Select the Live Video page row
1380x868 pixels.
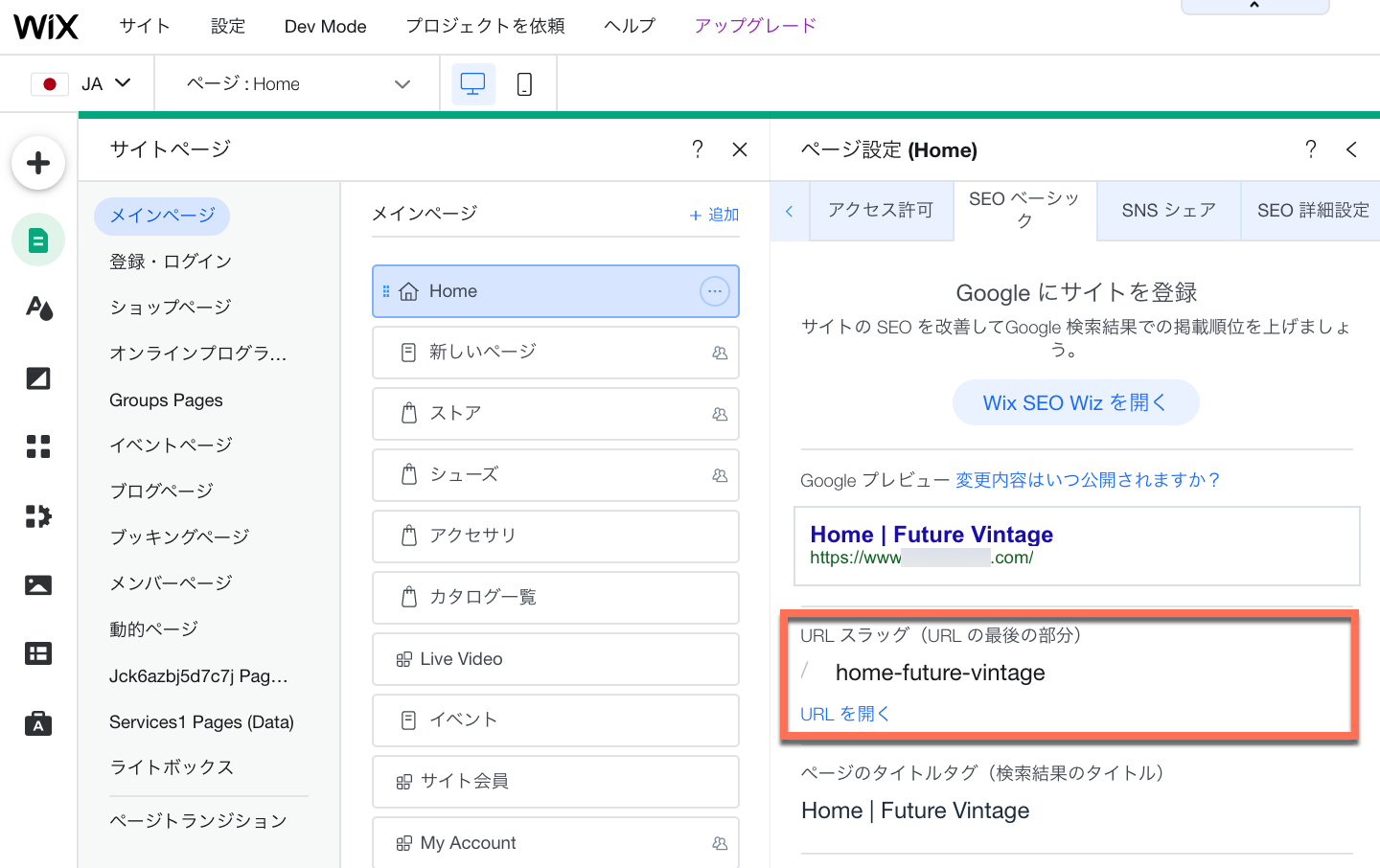pos(556,659)
